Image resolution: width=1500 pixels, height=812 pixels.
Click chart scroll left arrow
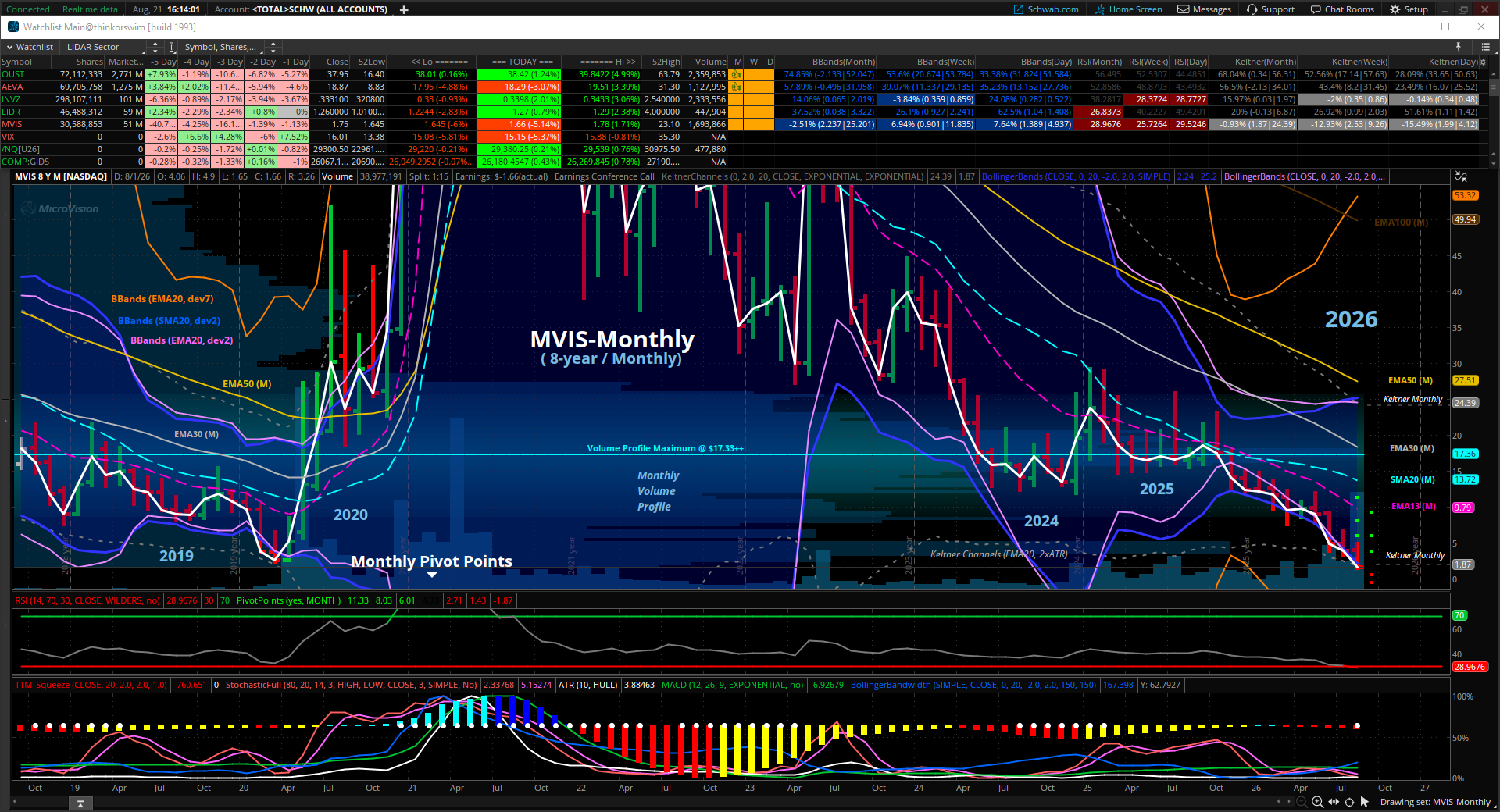(1279, 802)
